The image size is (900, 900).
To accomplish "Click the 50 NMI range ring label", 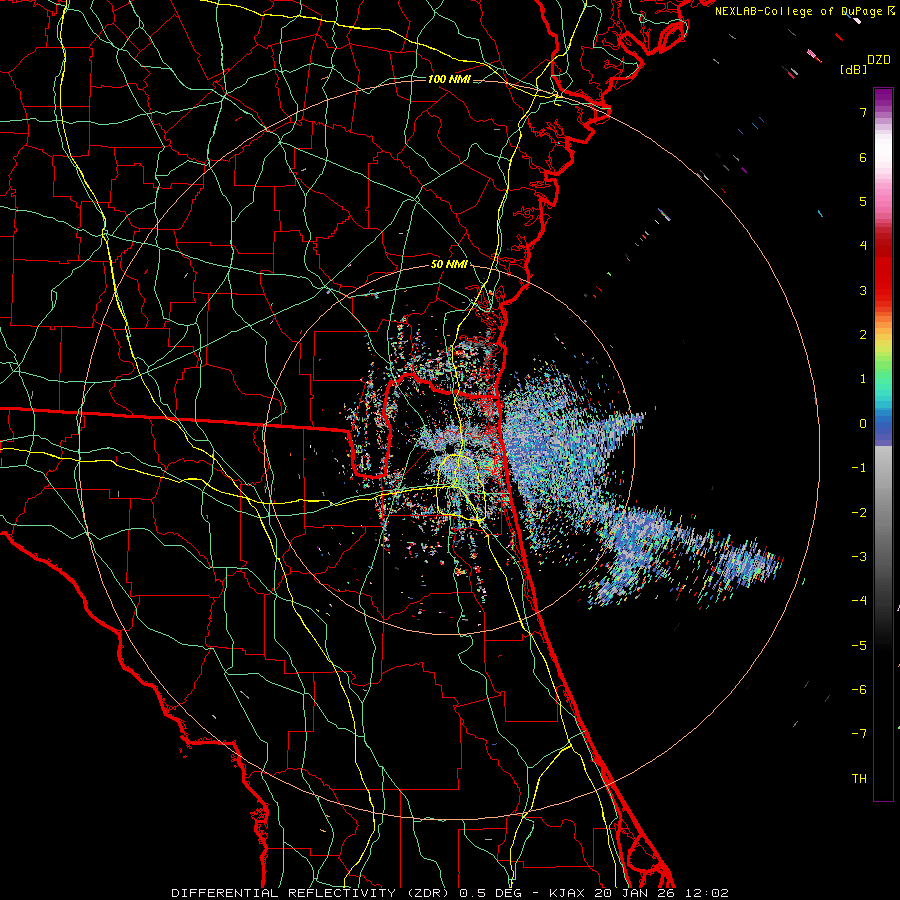I will click(449, 265).
